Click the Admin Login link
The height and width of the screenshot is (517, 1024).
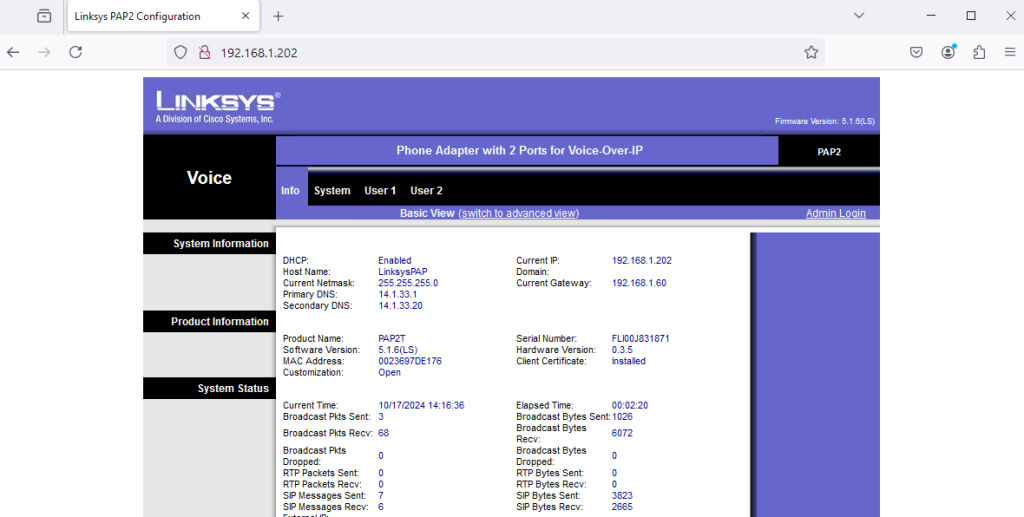[x=835, y=213]
